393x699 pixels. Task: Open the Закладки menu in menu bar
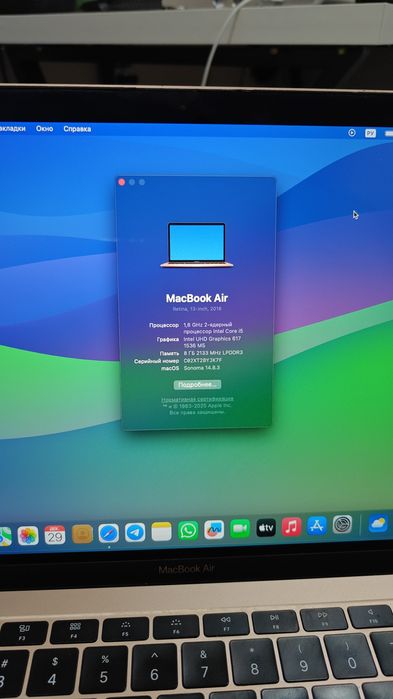12,128
